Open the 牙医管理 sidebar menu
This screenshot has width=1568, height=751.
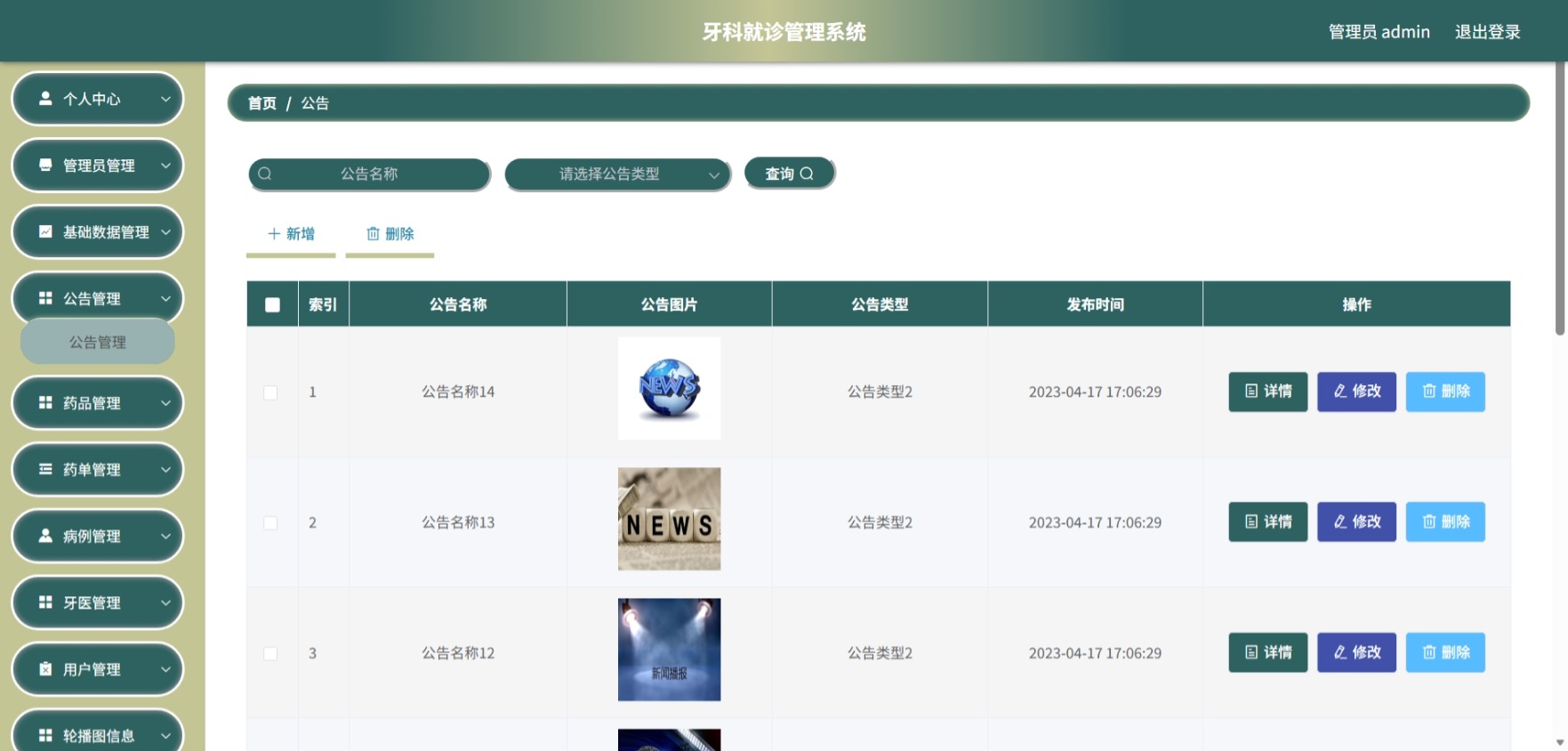pos(97,603)
